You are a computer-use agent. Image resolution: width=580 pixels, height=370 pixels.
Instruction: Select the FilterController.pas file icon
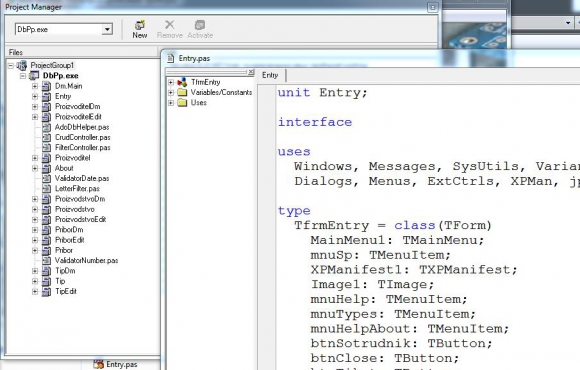[46, 148]
